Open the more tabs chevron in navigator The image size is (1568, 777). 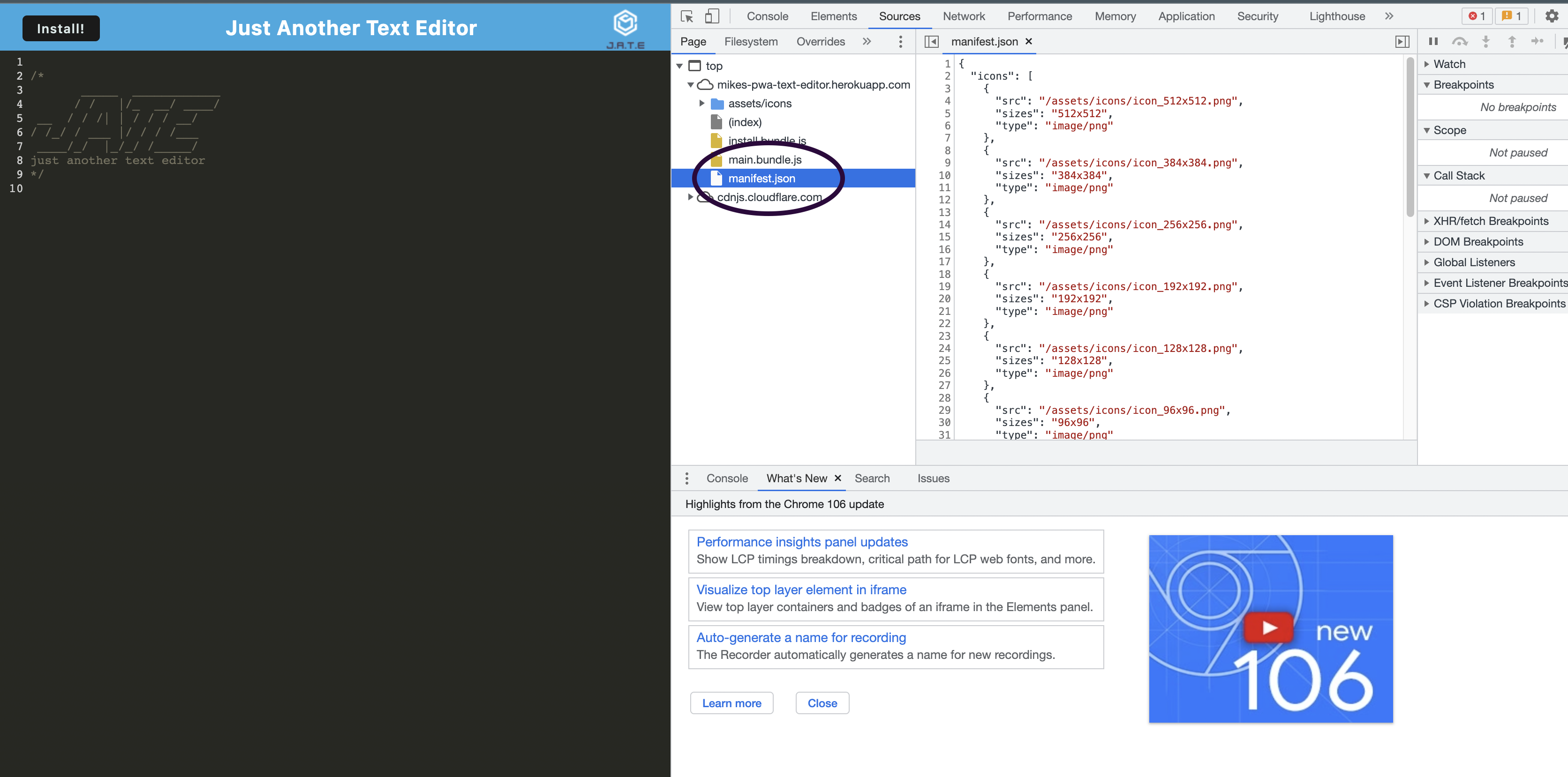point(867,41)
